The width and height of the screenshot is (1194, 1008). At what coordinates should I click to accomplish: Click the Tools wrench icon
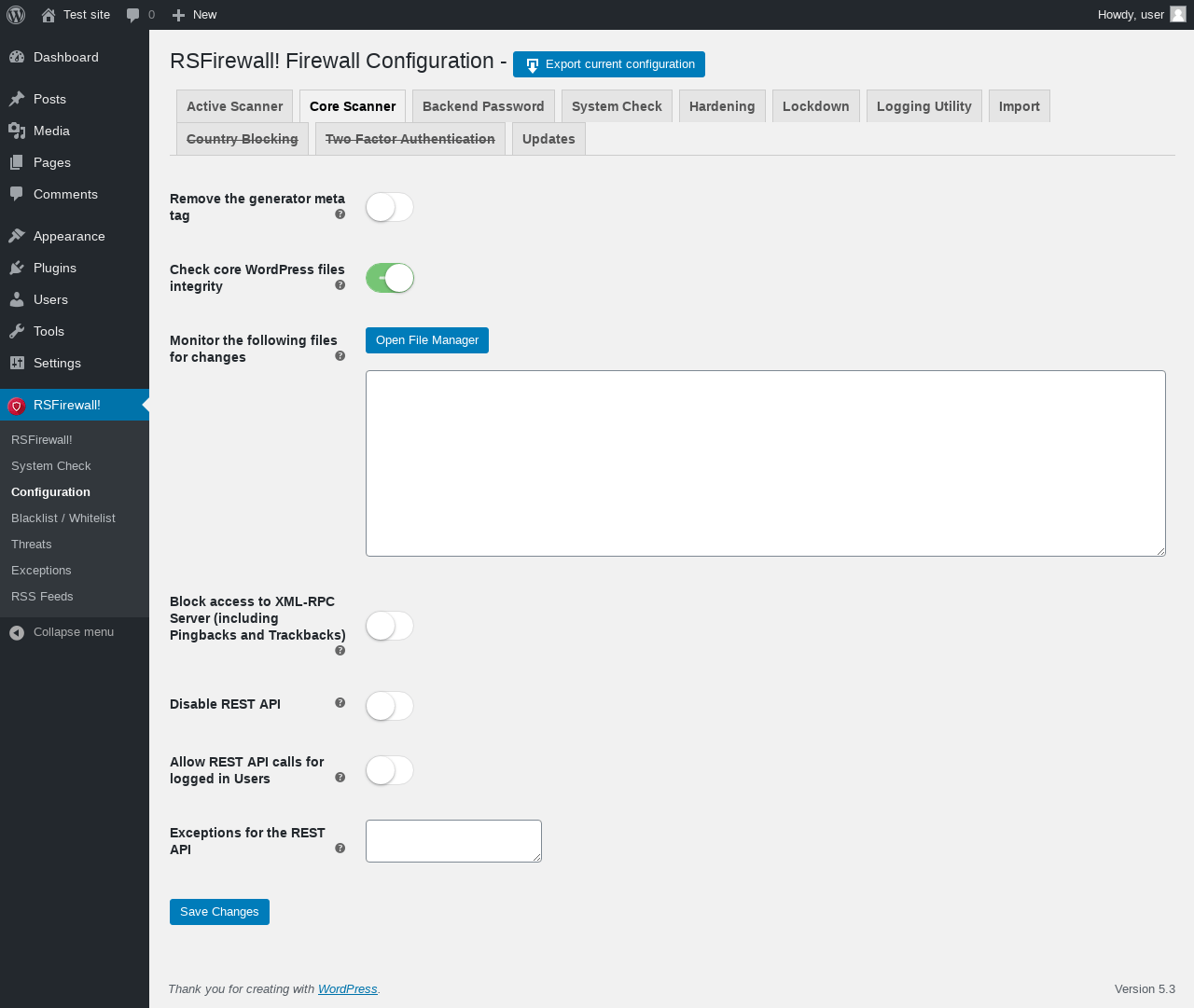click(17, 331)
